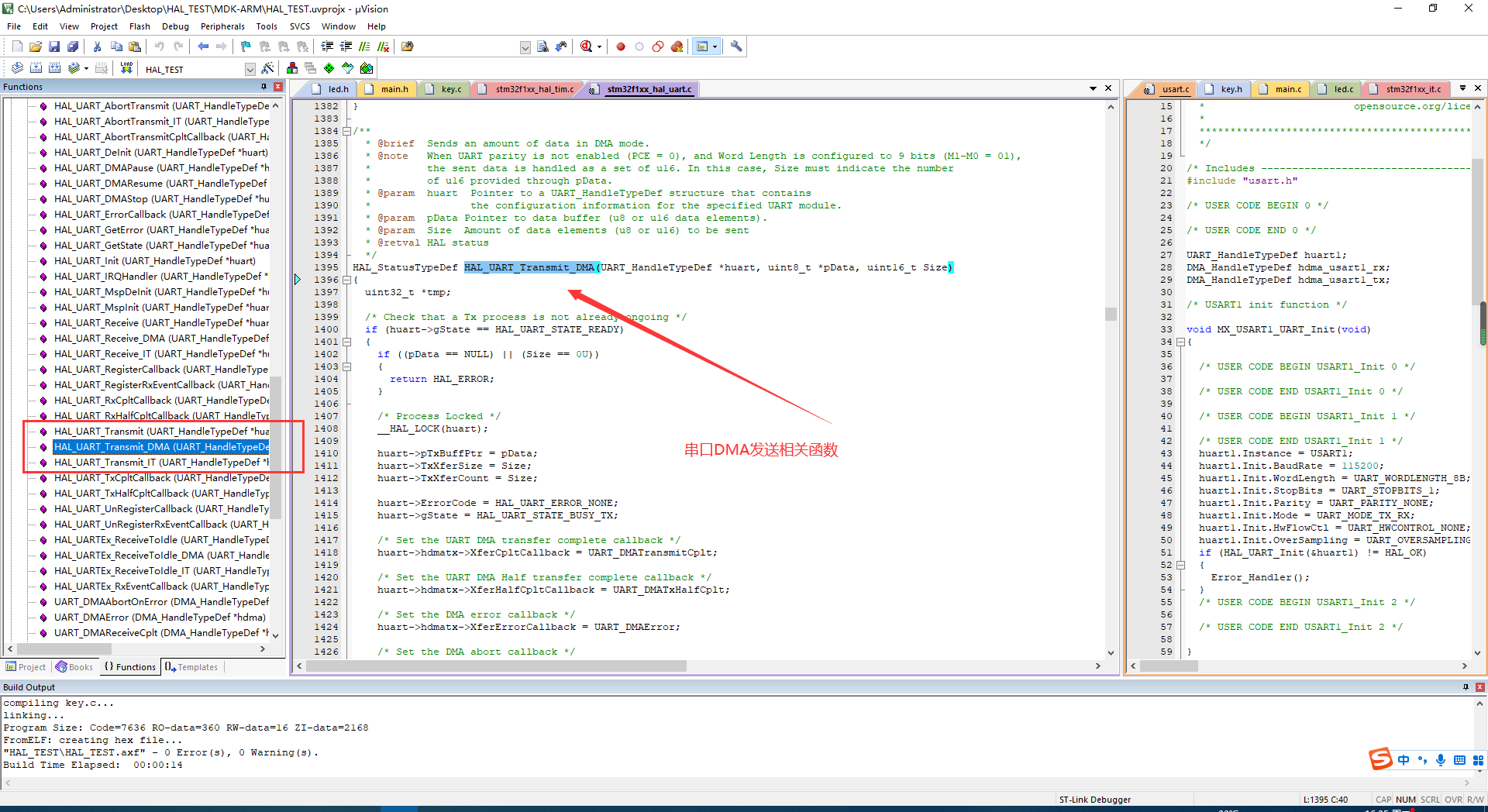Close the Functions panel
Image resolution: width=1488 pixels, height=812 pixels.
tap(278, 87)
